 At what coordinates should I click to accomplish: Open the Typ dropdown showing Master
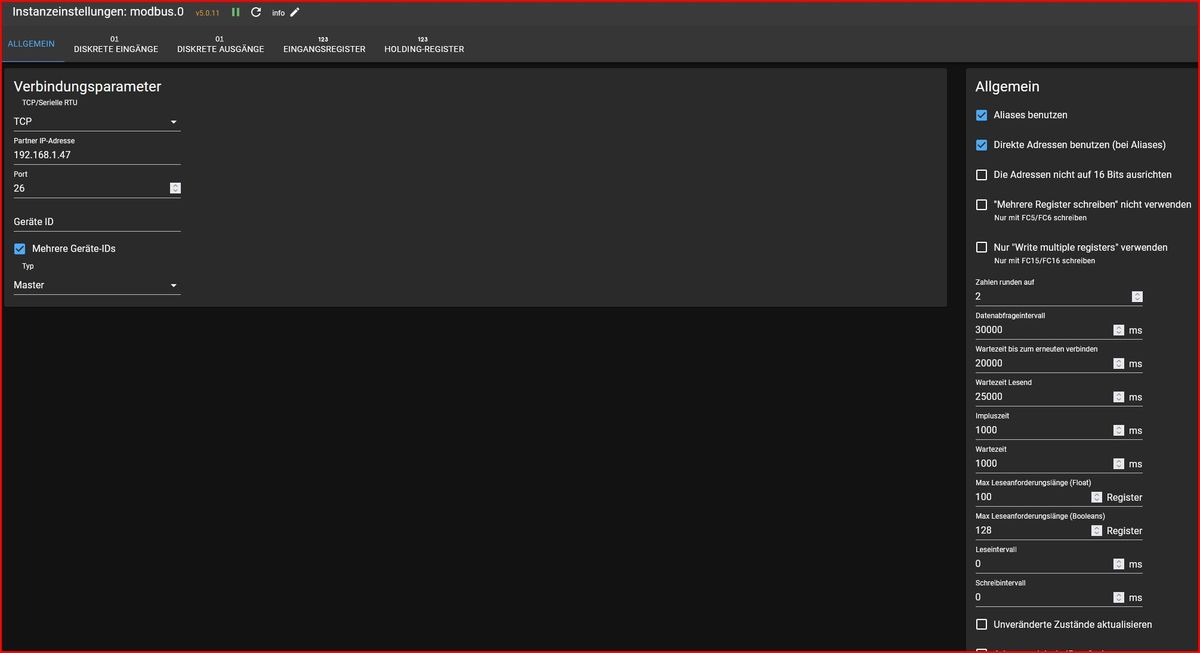click(x=97, y=285)
